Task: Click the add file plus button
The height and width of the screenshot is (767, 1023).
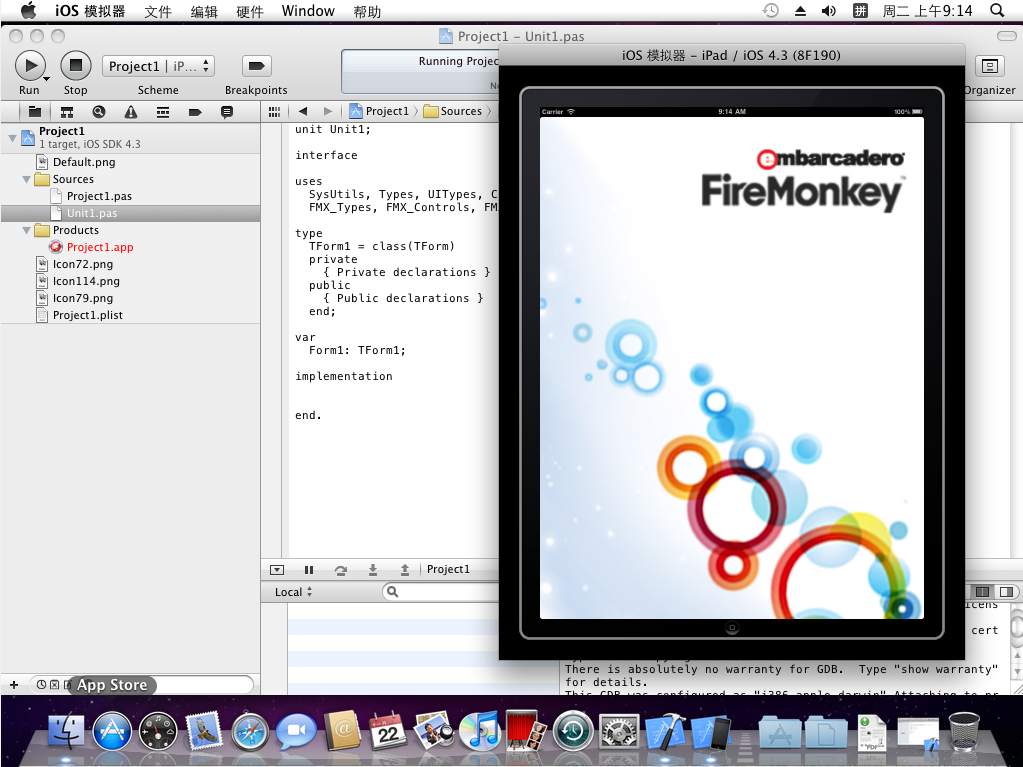Action: (14, 685)
